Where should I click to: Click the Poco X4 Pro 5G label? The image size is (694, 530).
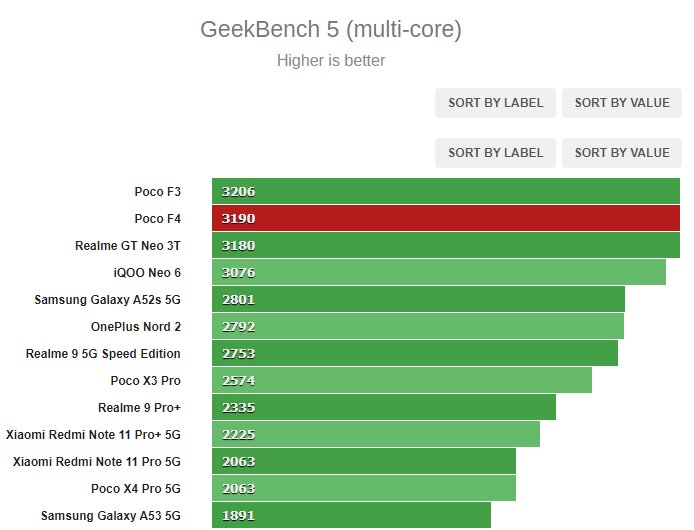pos(136,488)
